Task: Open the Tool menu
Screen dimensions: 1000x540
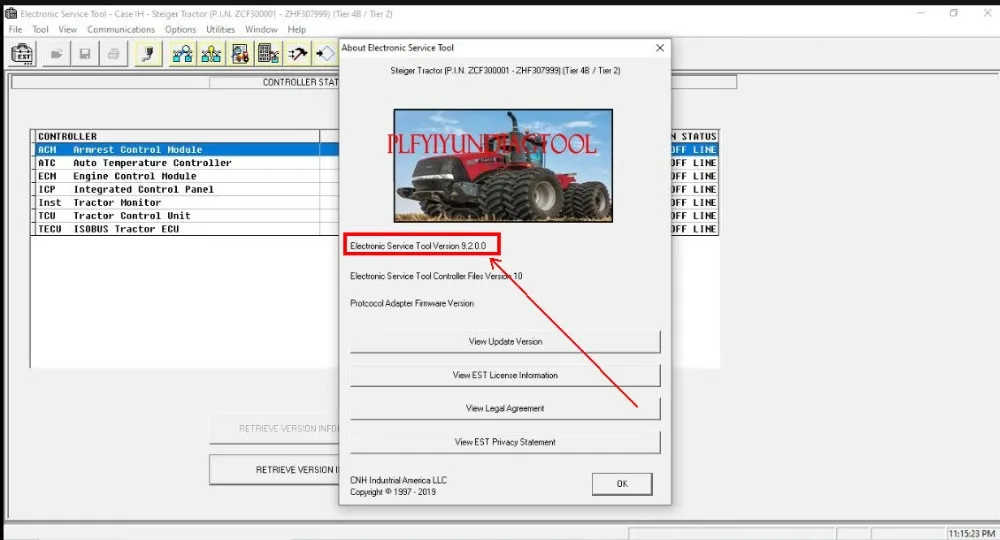Action: [40, 29]
